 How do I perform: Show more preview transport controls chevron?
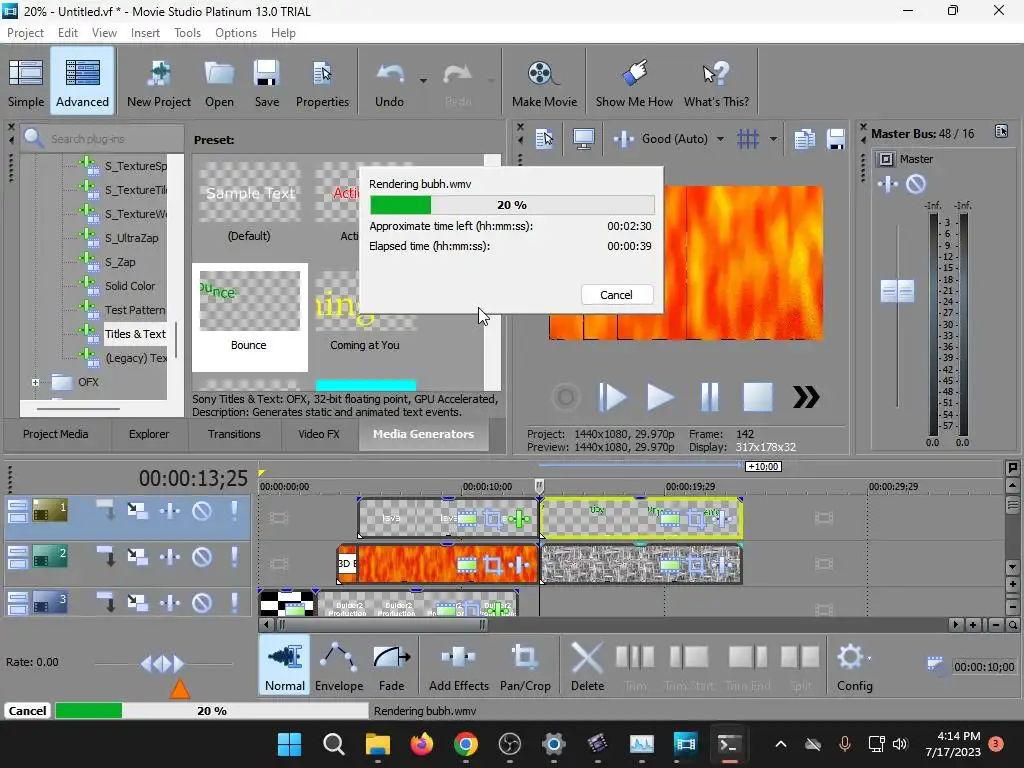pyautogui.click(x=806, y=397)
